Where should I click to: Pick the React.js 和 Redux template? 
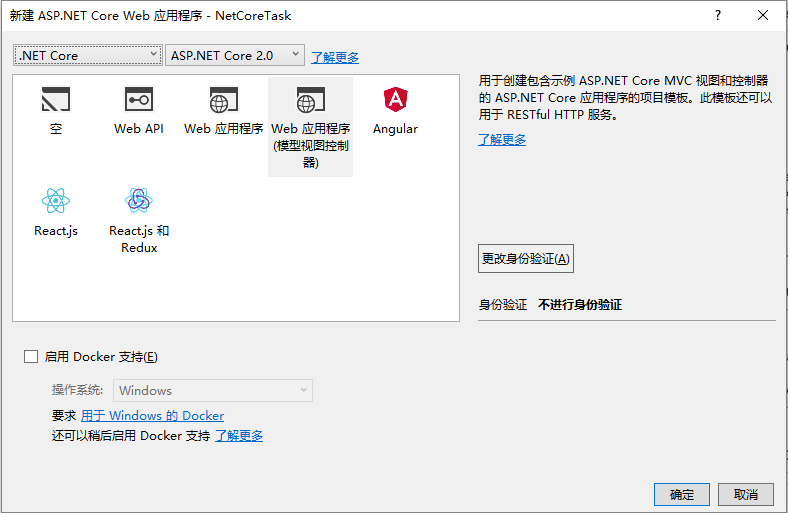(x=139, y=219)
